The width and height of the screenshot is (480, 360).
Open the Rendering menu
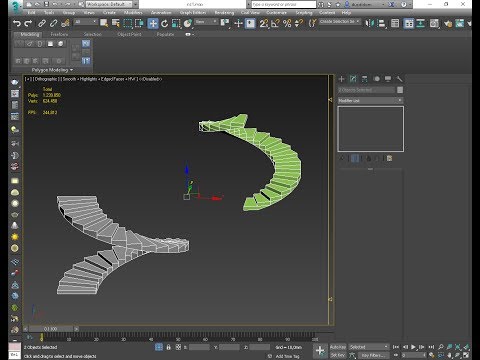coord(224,13)
